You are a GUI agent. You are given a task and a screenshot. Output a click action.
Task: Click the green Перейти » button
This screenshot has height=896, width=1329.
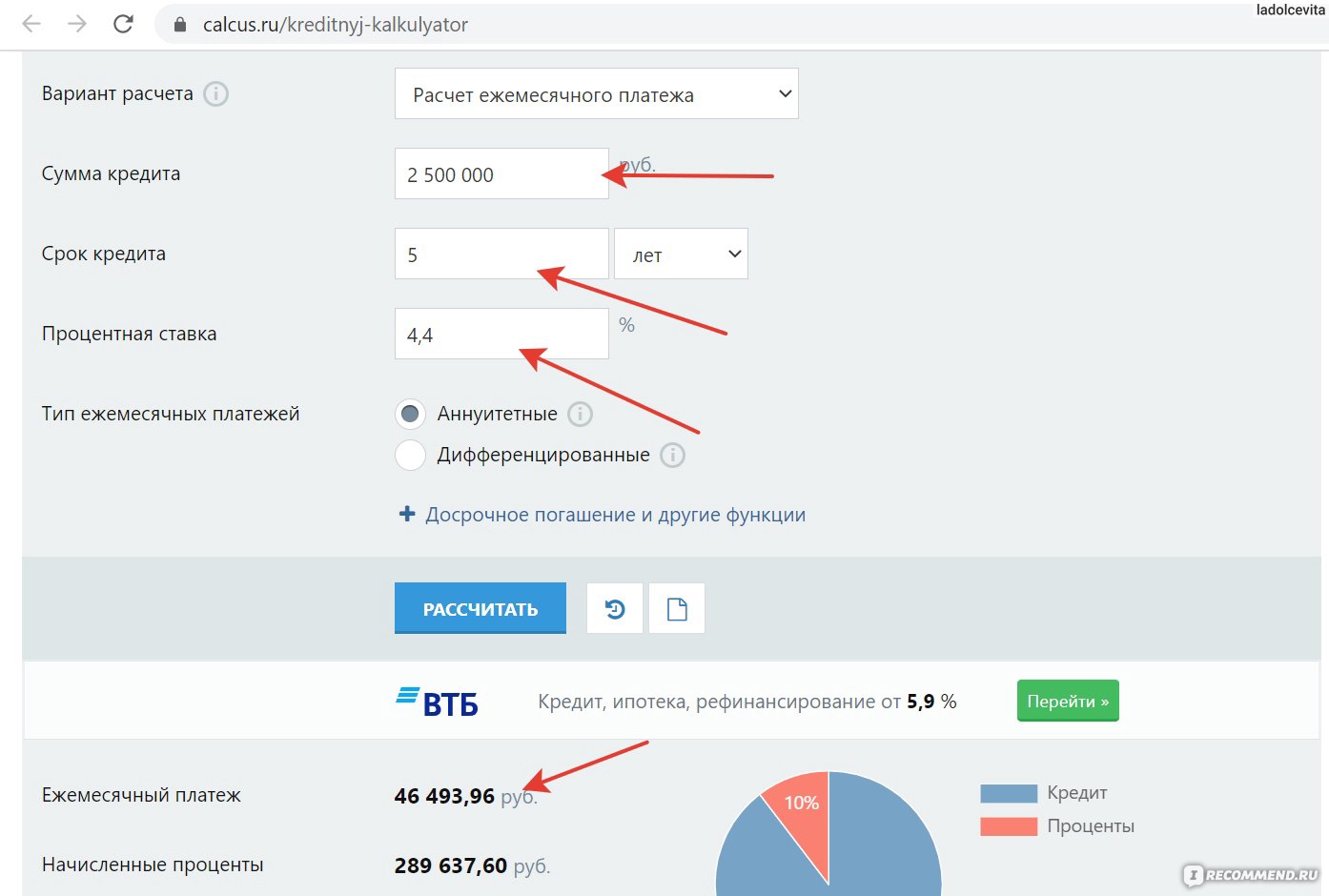point(1068,701)
